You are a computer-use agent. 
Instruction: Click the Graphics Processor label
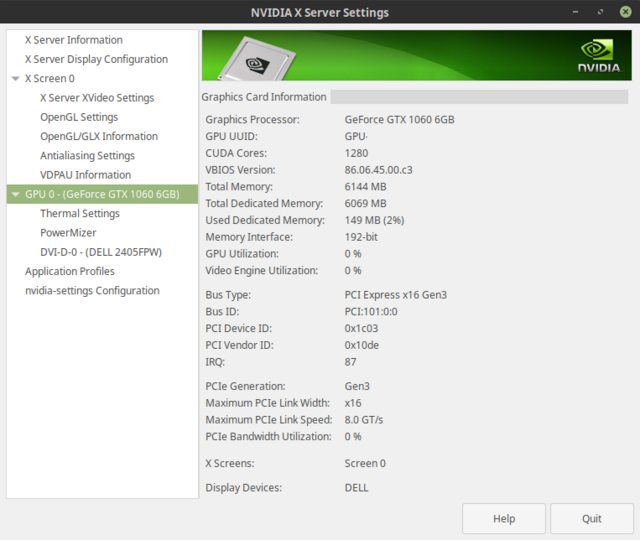(252, 120)
